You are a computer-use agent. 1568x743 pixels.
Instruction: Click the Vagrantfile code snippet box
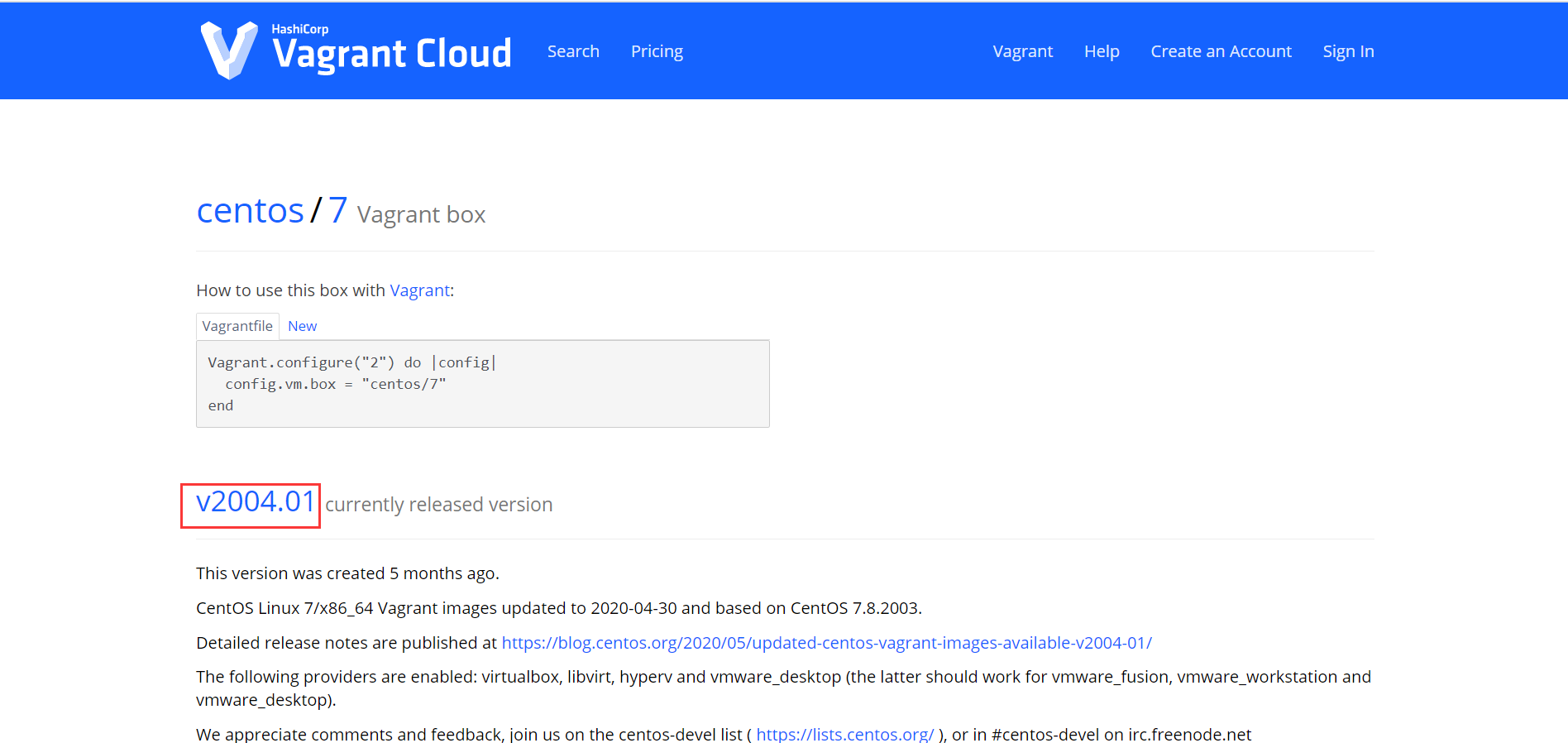(483, 384)
